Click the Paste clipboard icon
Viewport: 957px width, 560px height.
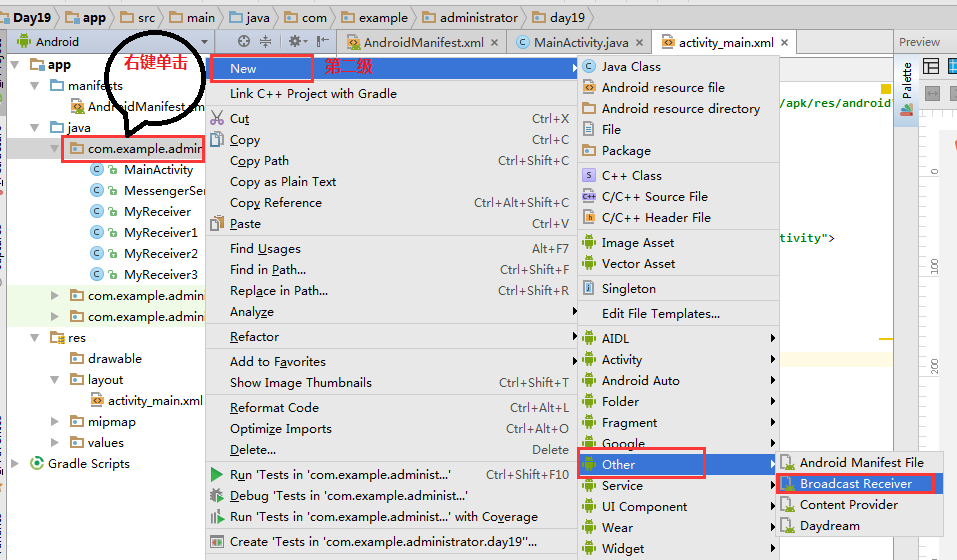(x=217, y=223)
